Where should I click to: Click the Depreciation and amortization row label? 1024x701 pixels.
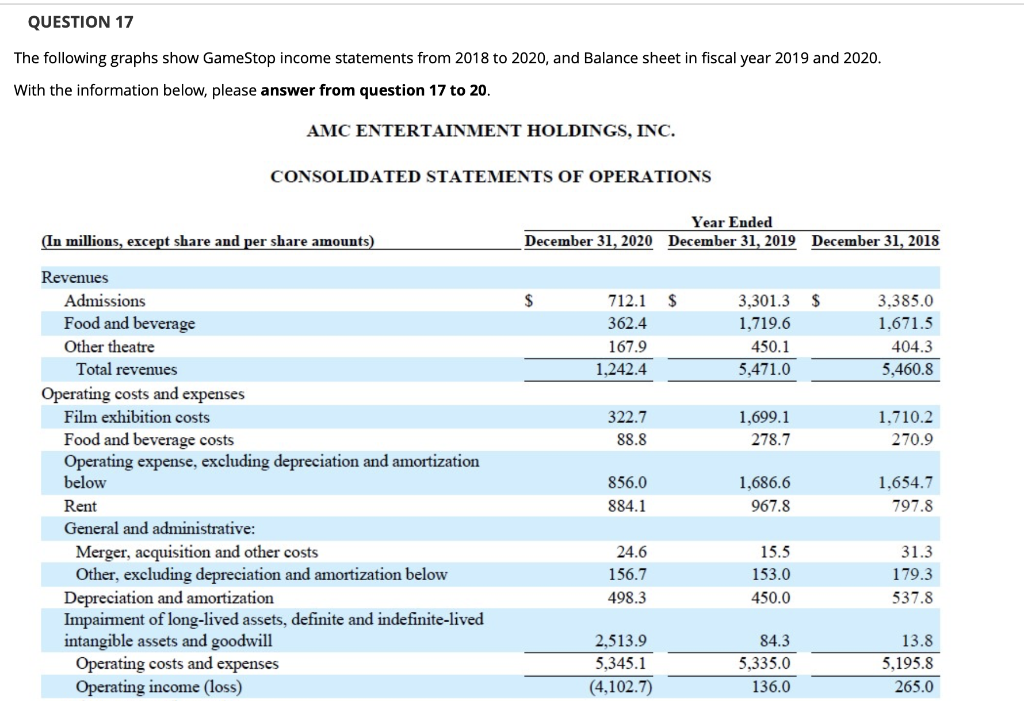168,598
